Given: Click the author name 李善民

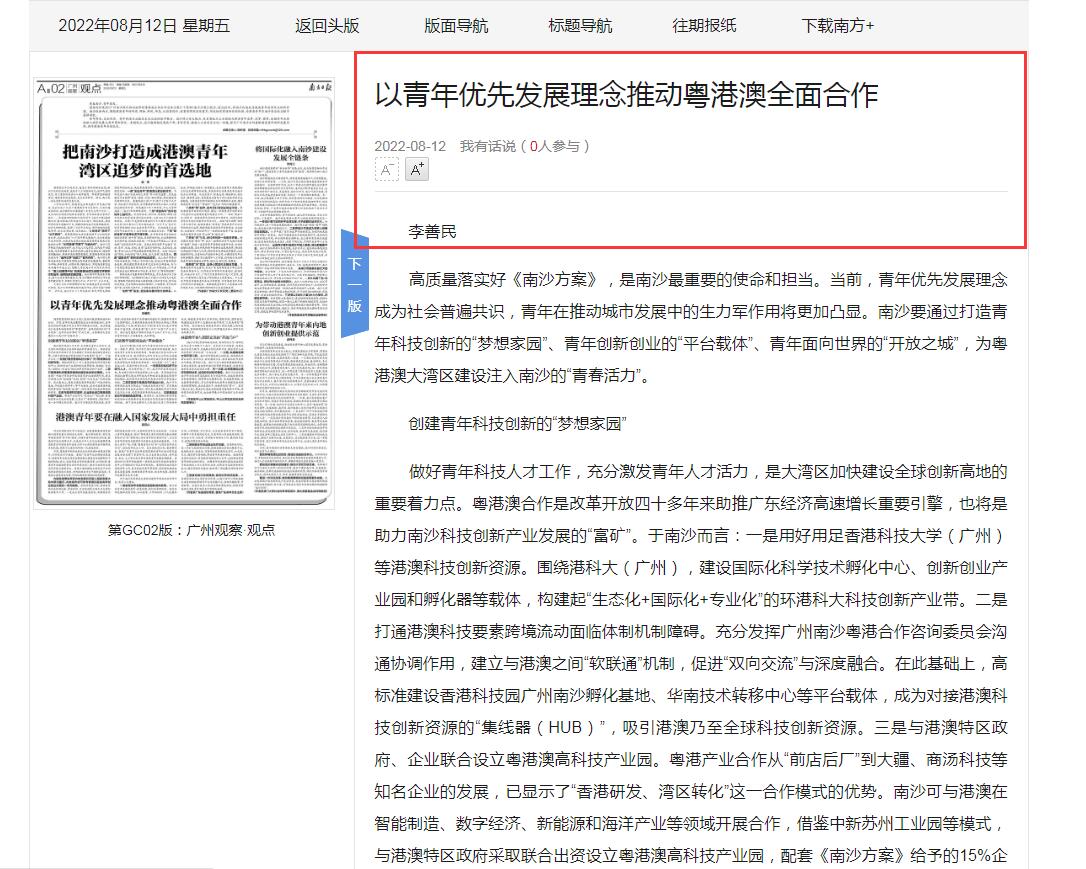Looking at the screenshot, I should [432, 232].
